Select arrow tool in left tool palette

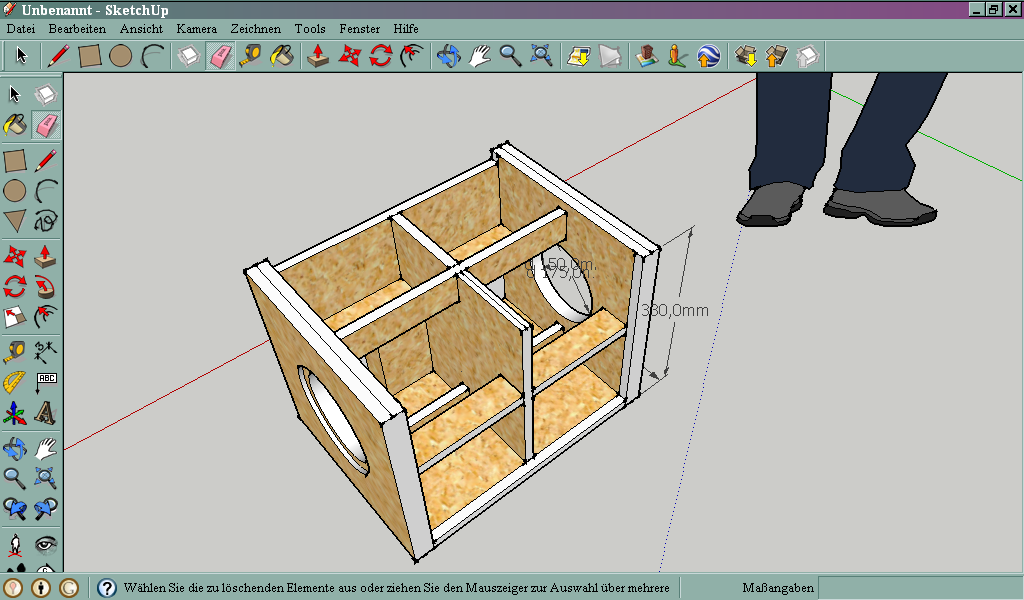tap(15, 95)
